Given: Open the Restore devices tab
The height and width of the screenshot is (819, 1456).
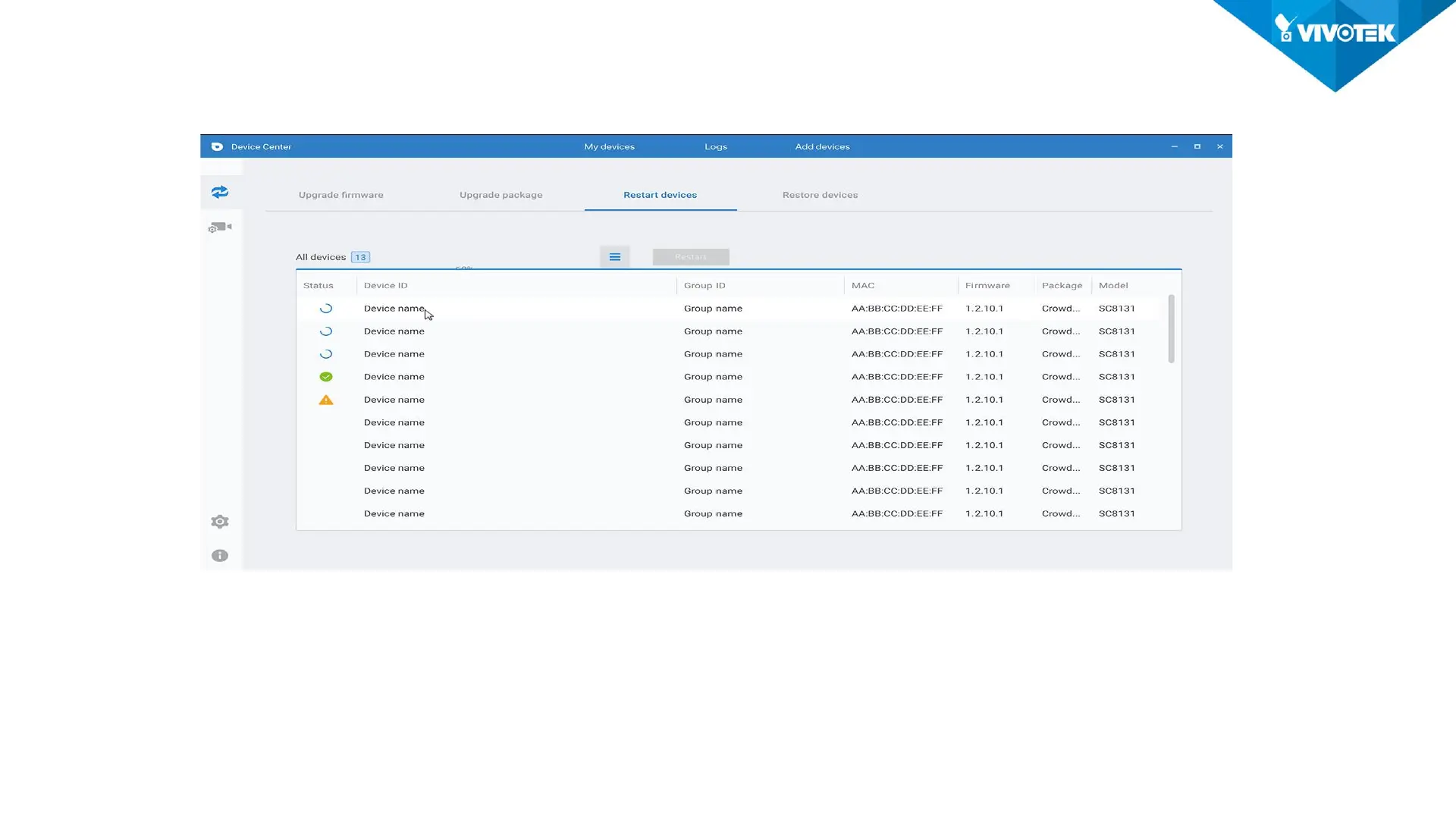Looking at the screenshot, I should (x=821, y=195).
